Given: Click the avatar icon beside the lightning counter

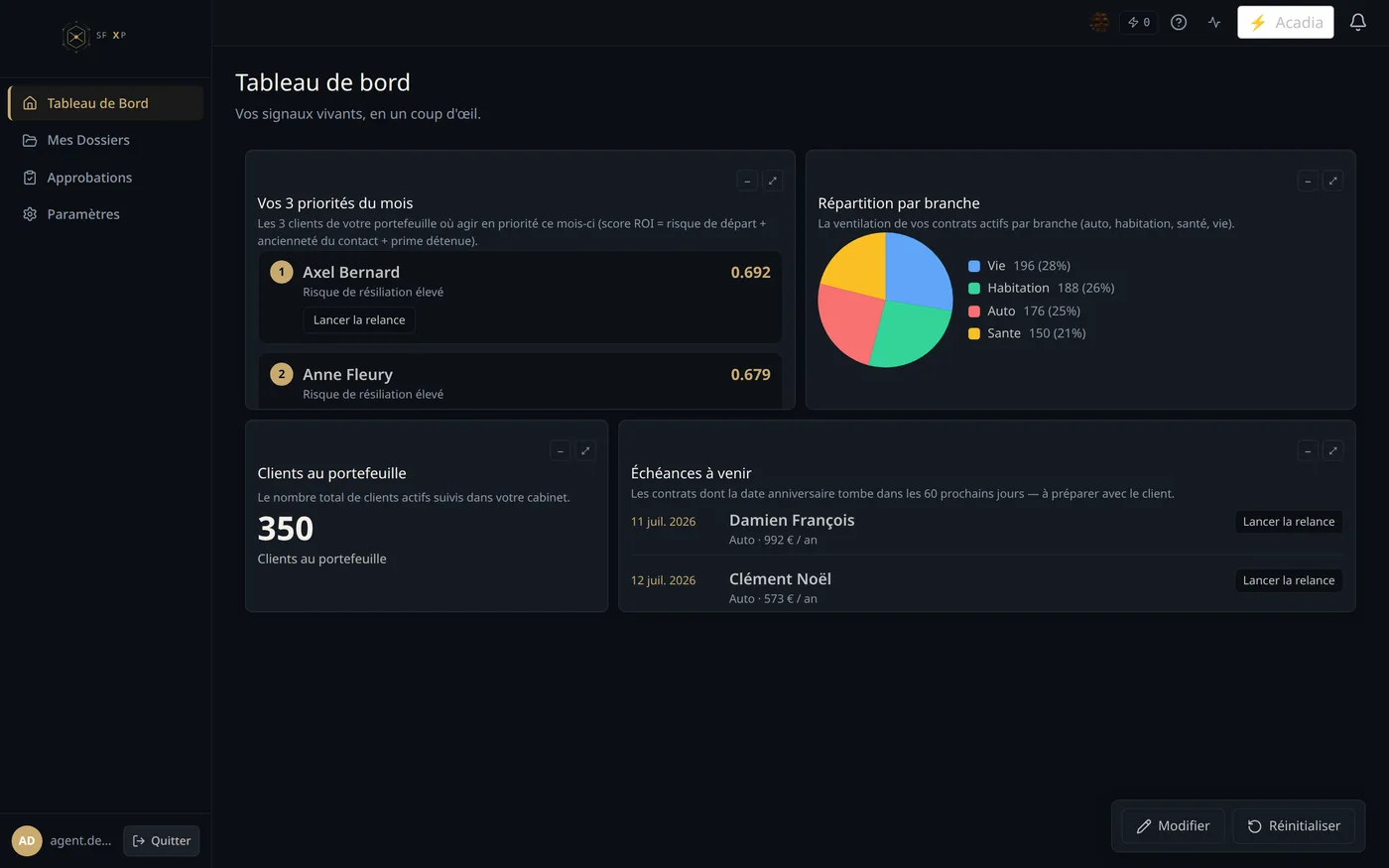Looking at the screenshot, I should 1099,22.
